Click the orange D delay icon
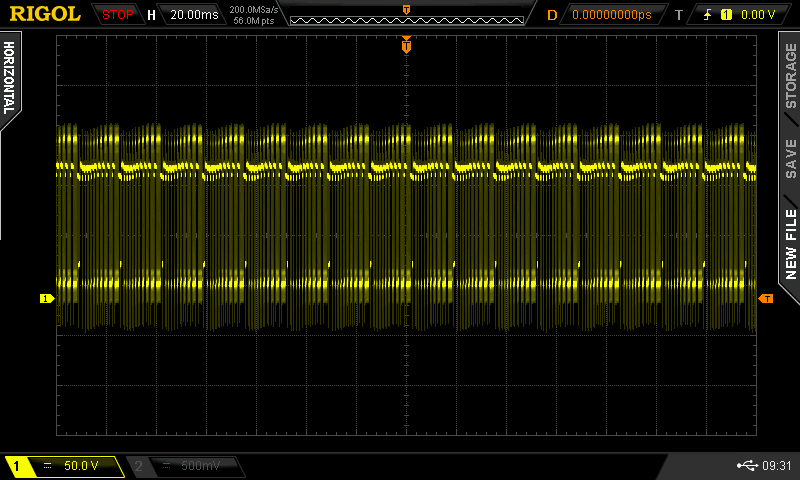This screenshot has height=480, width=800. coord(552,15)
